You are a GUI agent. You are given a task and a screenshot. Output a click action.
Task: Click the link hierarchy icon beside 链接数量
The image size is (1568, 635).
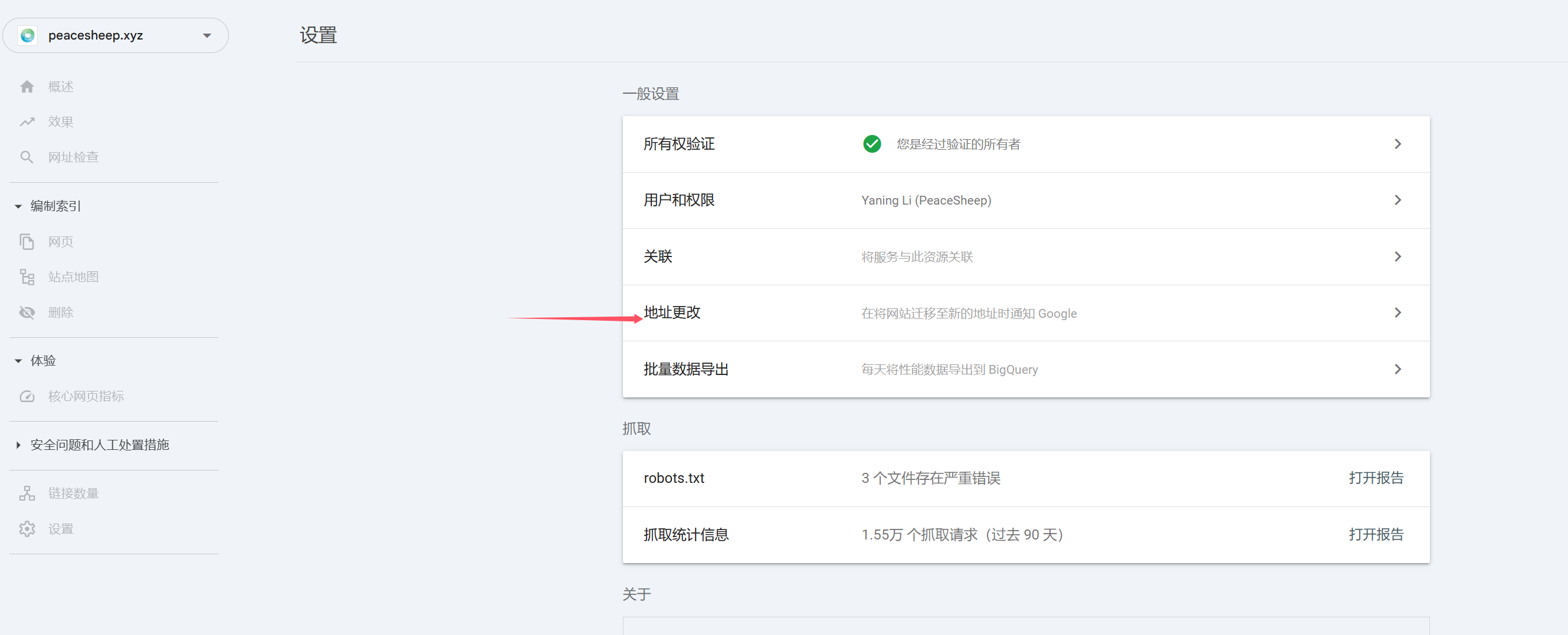coord(27,493)
